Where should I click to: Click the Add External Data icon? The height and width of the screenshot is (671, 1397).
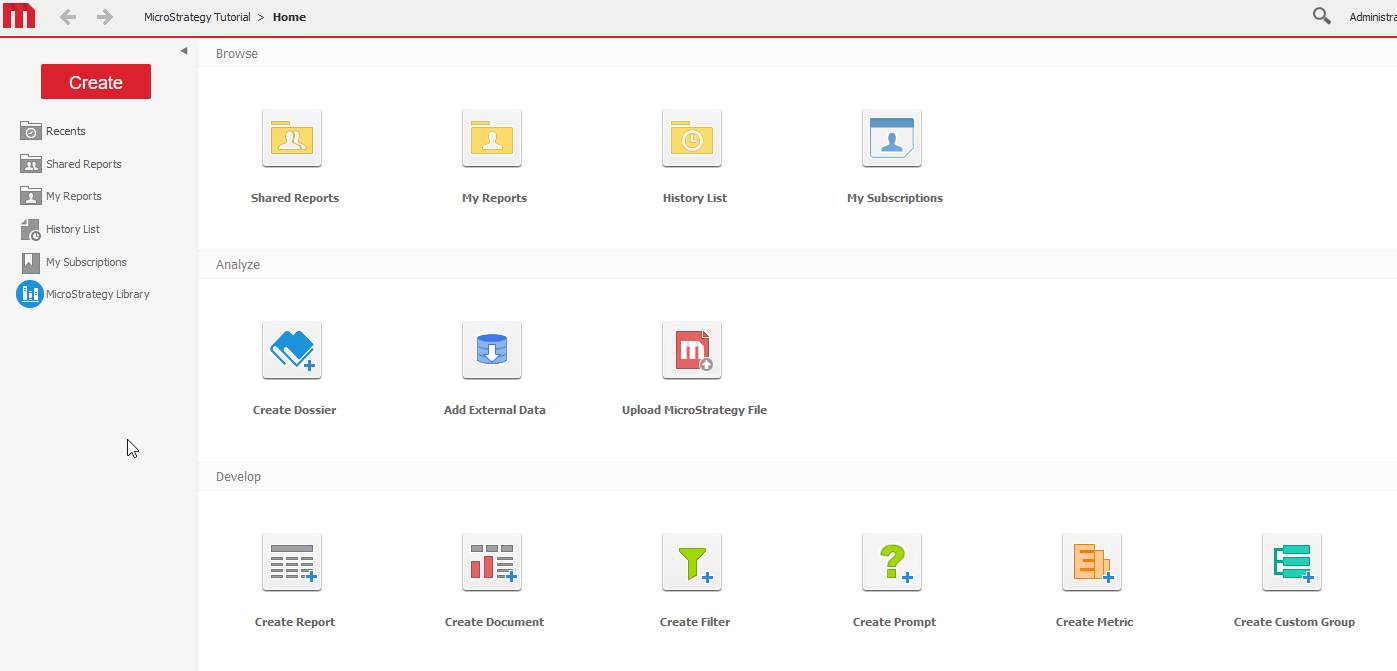(x=492, y=350)
